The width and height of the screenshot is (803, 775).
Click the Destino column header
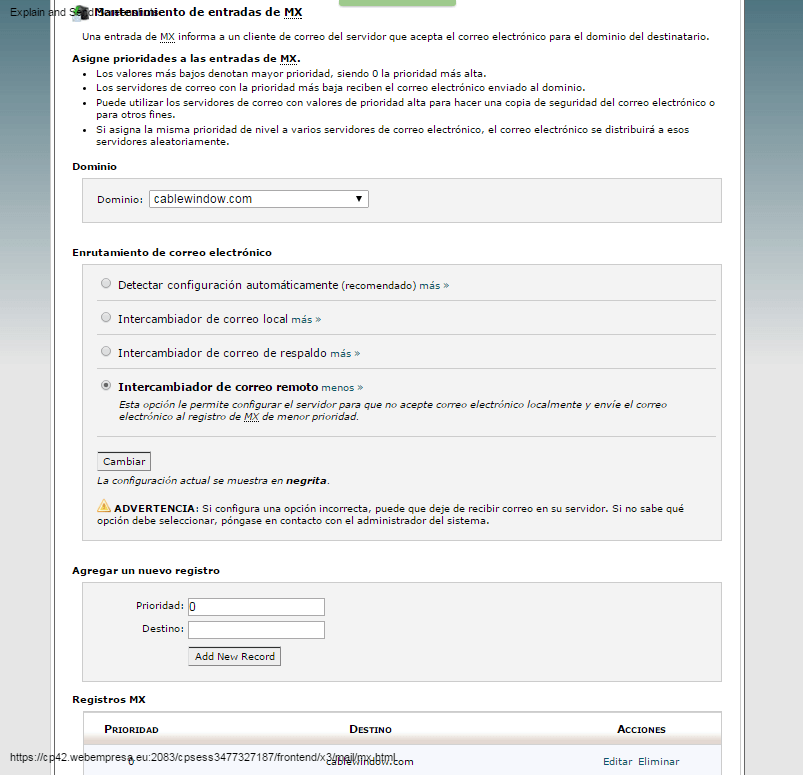point(370,729)
